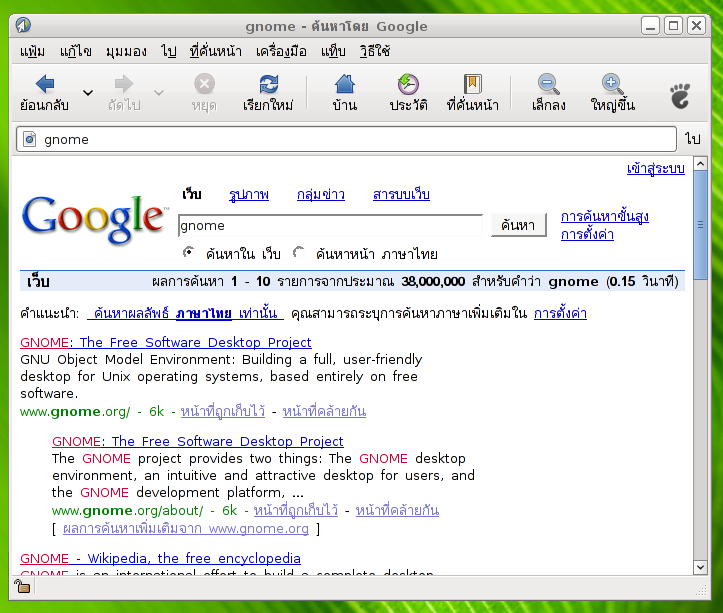The height and width of the screenshot is (613, 723).
Task: Open cached link for www.gnome.org/about/
Action: tap(296, 510)
